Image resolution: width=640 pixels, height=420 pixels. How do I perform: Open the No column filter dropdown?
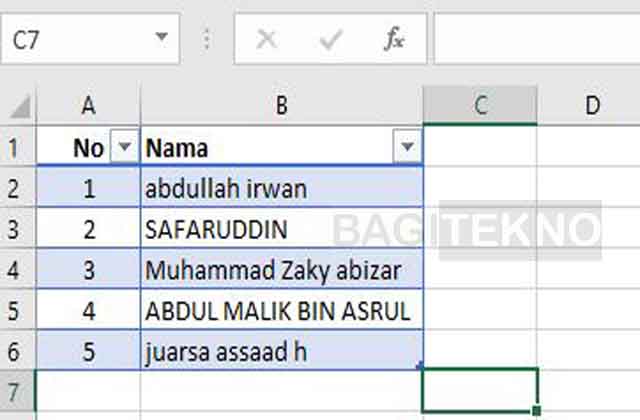pyautogui.click(x=124, y=147)
